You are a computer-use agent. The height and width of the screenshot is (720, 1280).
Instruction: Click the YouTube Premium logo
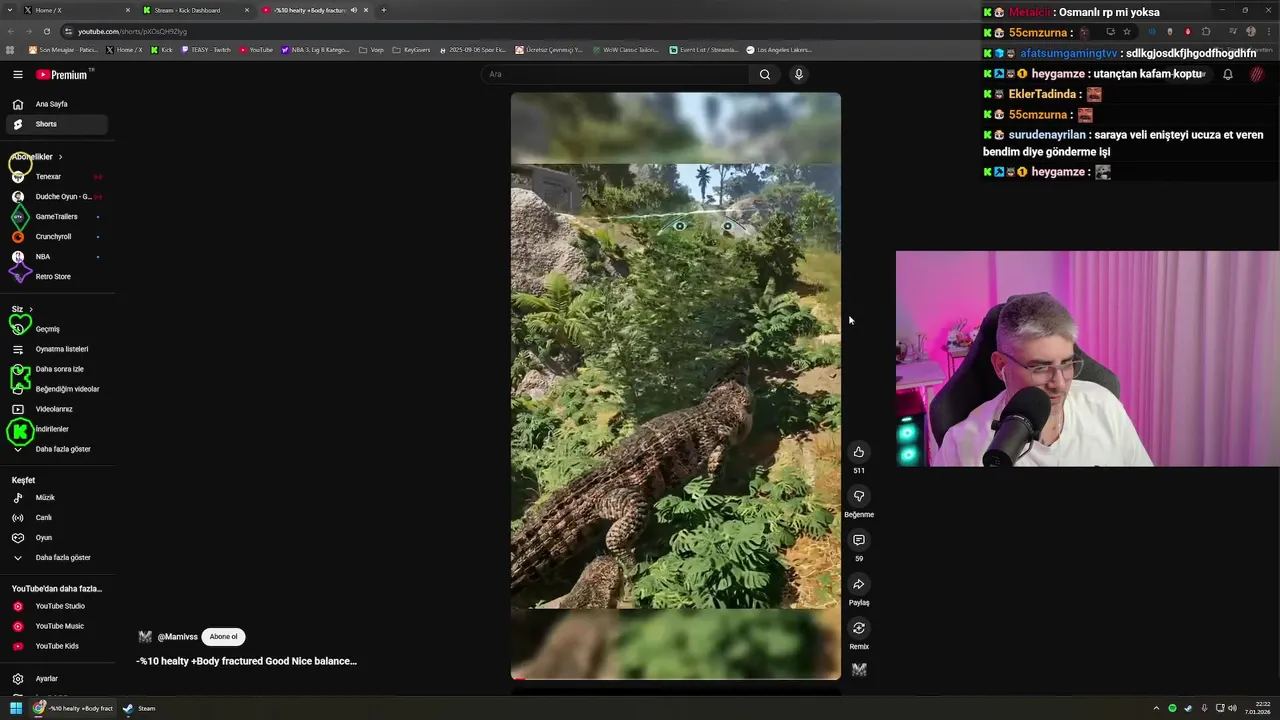click(63, 74)
